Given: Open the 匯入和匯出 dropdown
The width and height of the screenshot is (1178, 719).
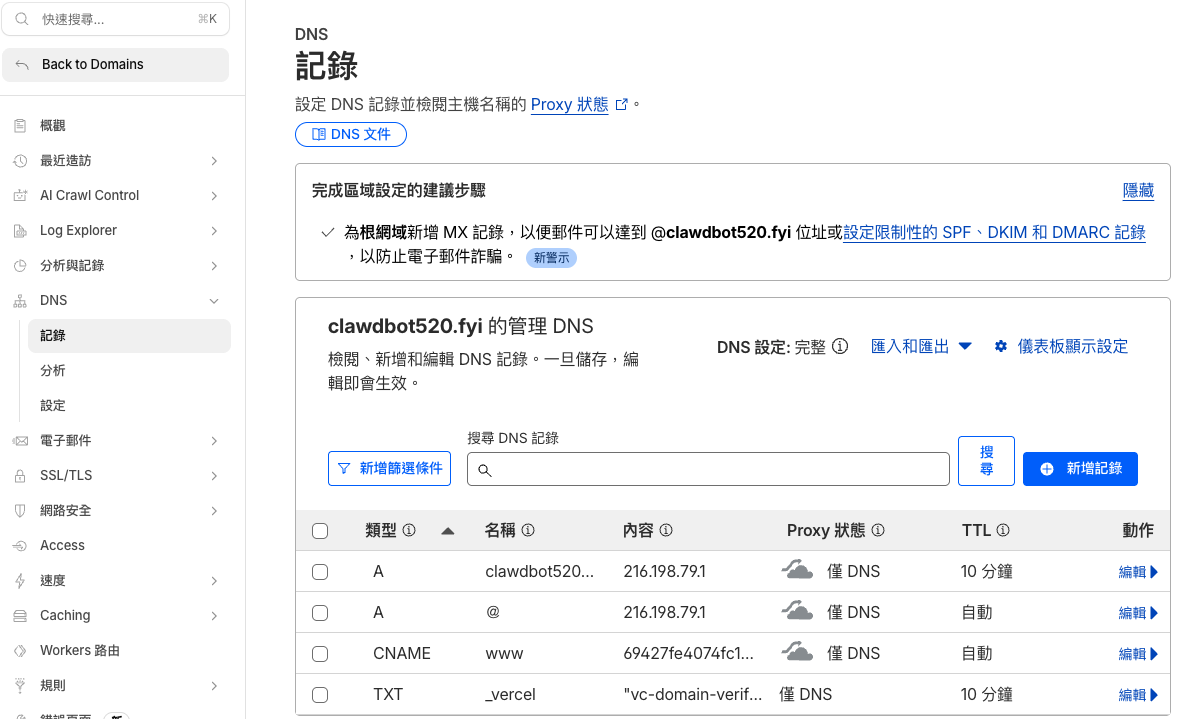Looking at the screenshot, I should click(921, 346).
